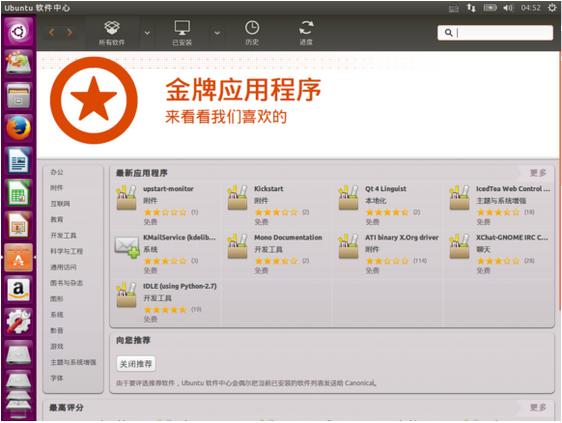Open the 所有软件 (All Software) view
562x423 pixels.
tap(112, 33)
